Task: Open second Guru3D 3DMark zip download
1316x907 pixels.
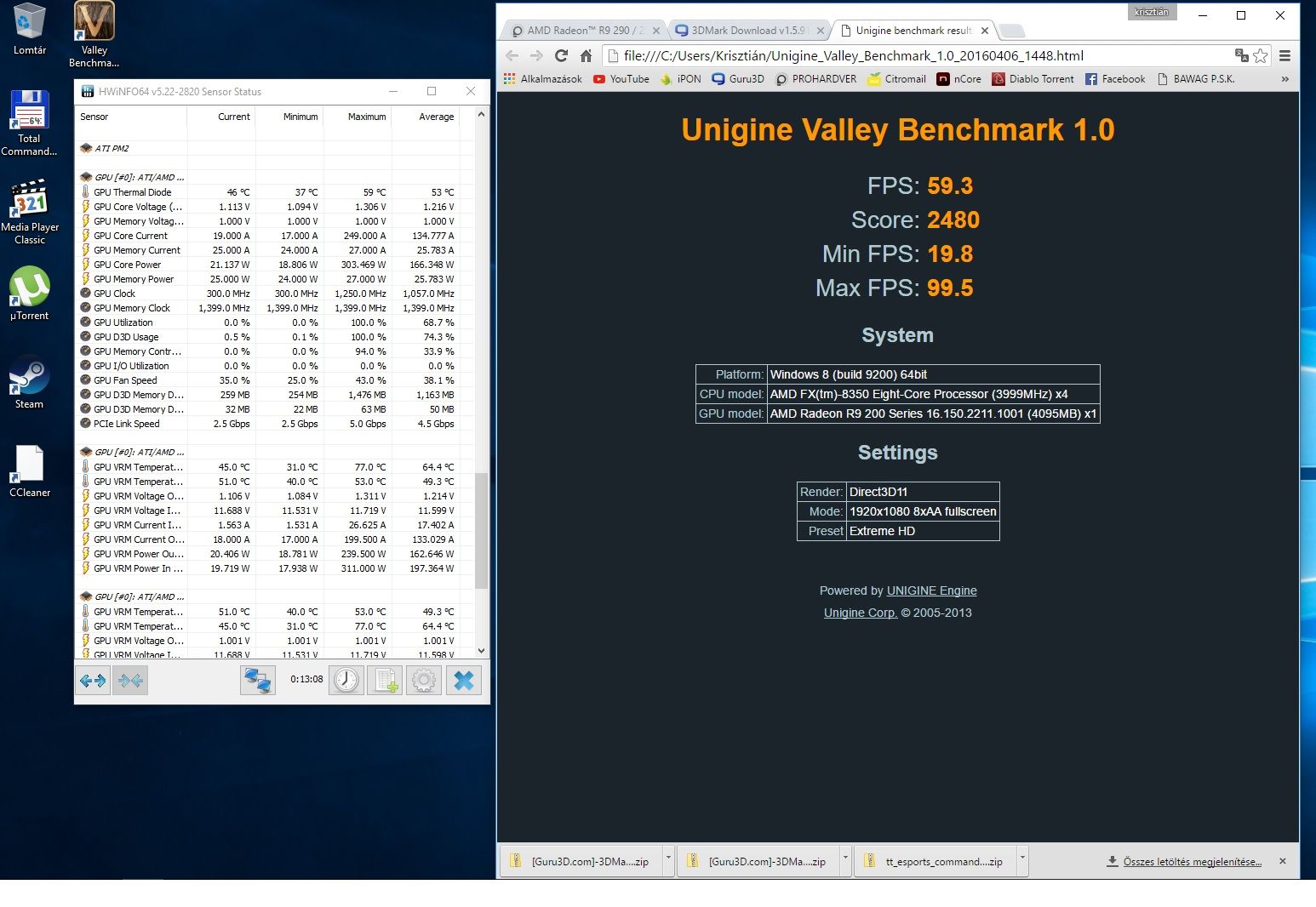Action: (758, 861)
